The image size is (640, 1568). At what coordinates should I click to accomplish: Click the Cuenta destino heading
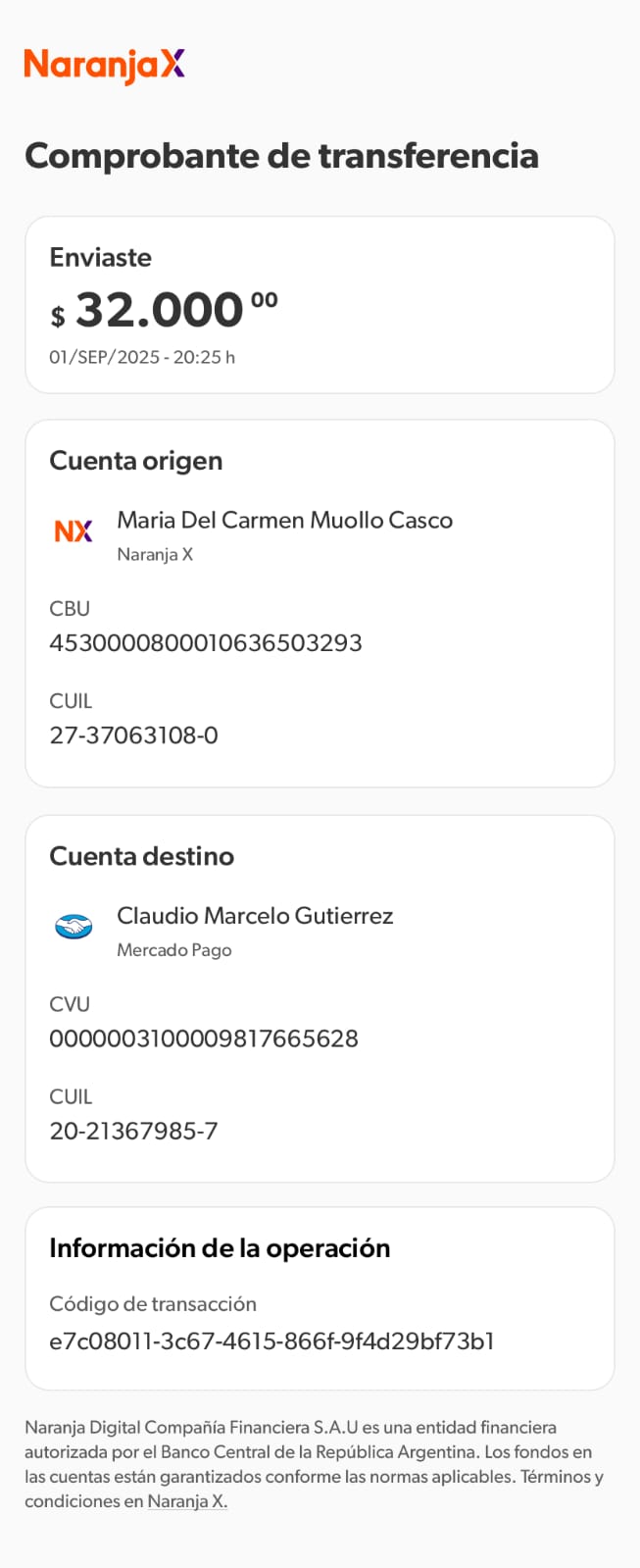point(142,856)
